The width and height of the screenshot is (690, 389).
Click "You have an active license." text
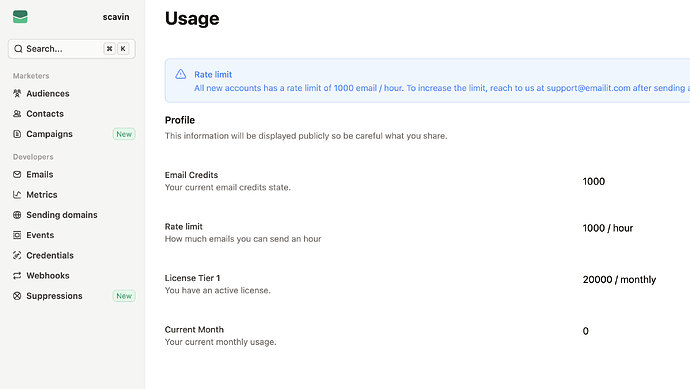point(217,290)
